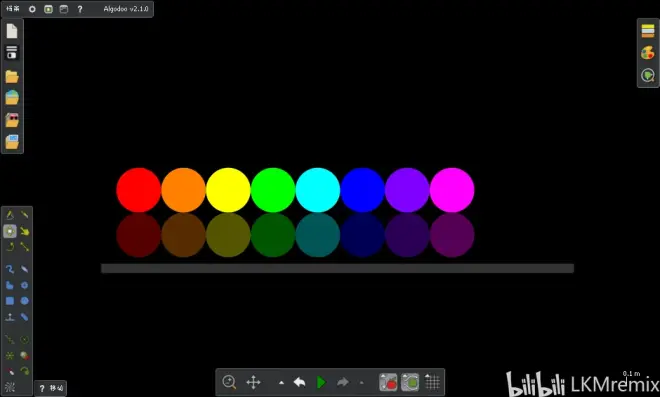Select the blue Box tool

click(10, 301)
